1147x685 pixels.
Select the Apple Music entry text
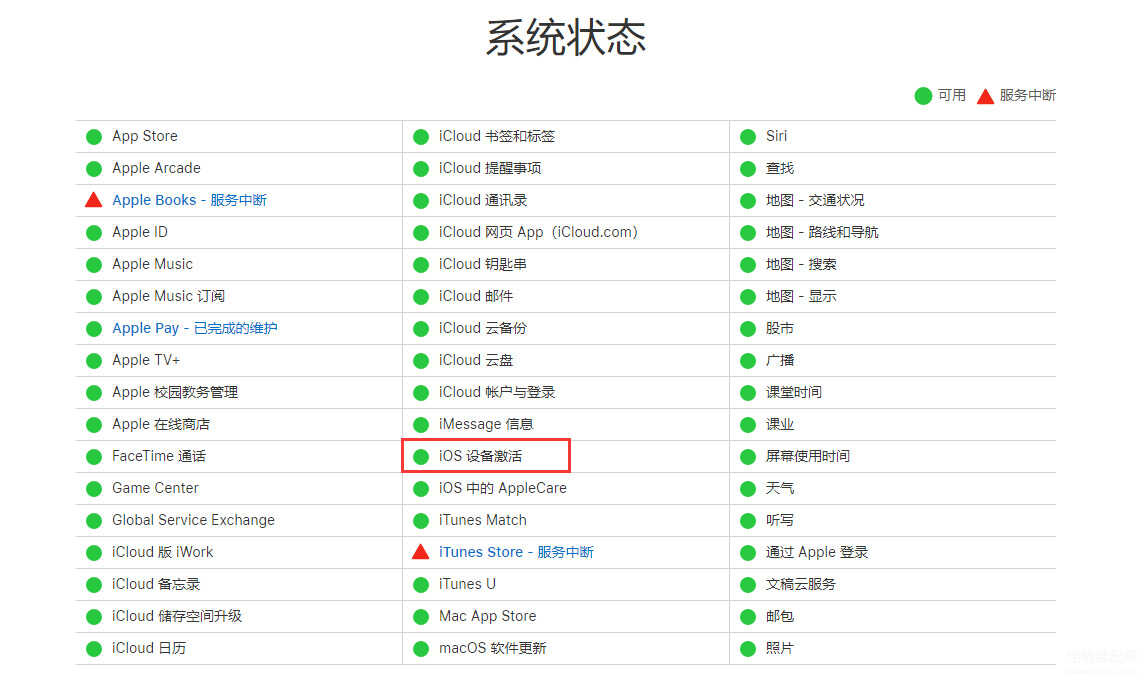pos(152,264)
